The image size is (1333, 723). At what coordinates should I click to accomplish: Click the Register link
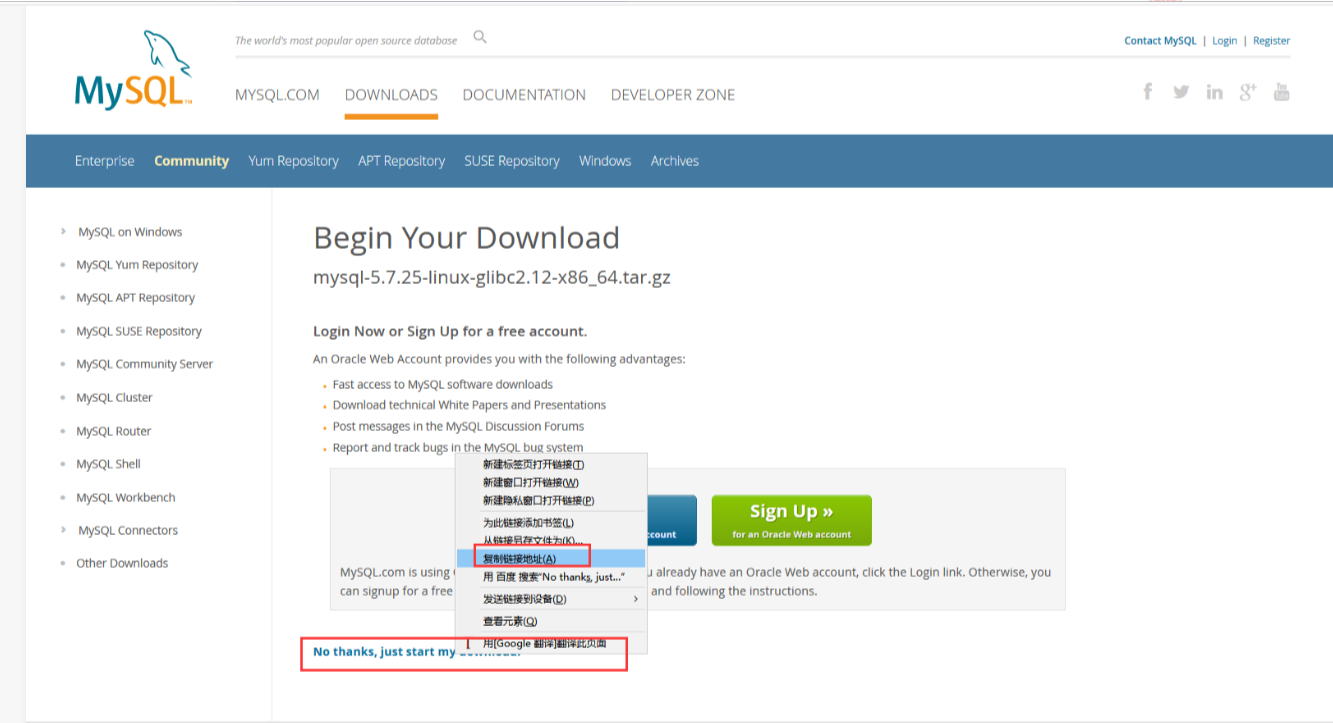click(1271, 41)
